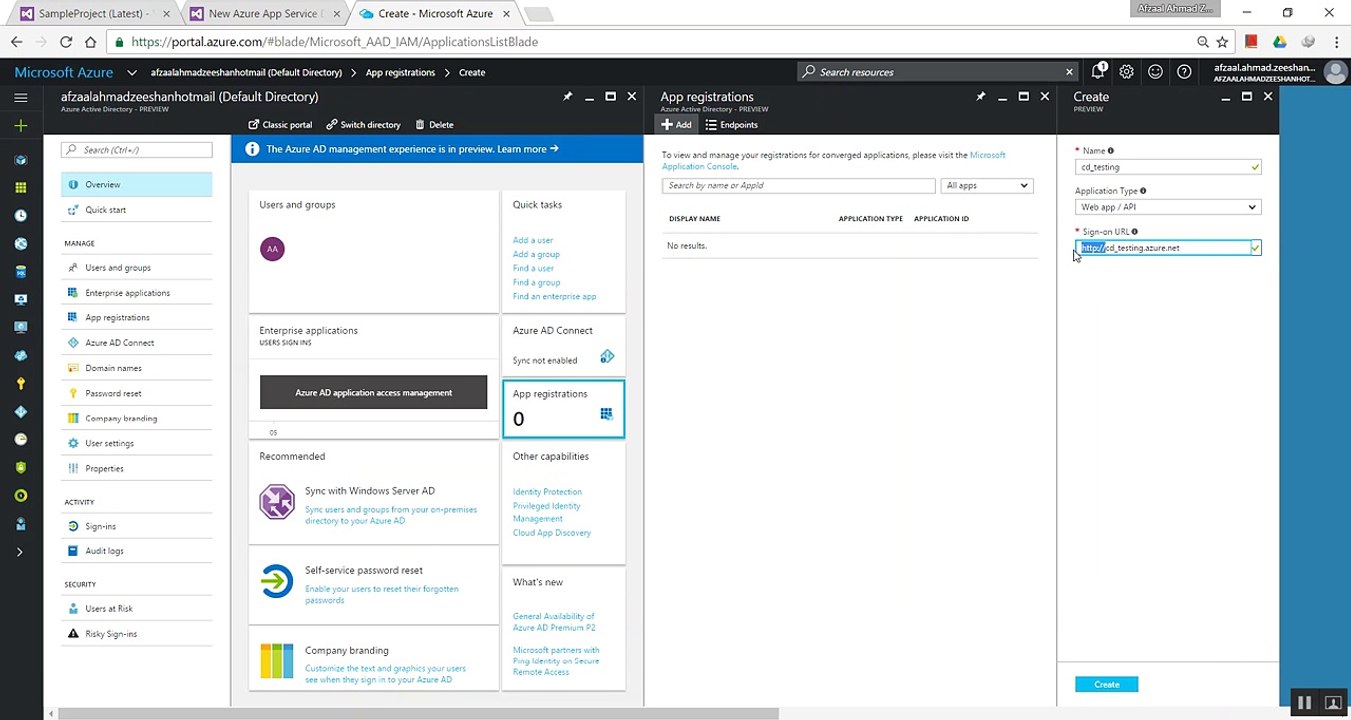The width and height of the screenshot is (1351, 720).
Task: Click the user account avatar
Action: pyautogui.click(x=1335, y=72)
